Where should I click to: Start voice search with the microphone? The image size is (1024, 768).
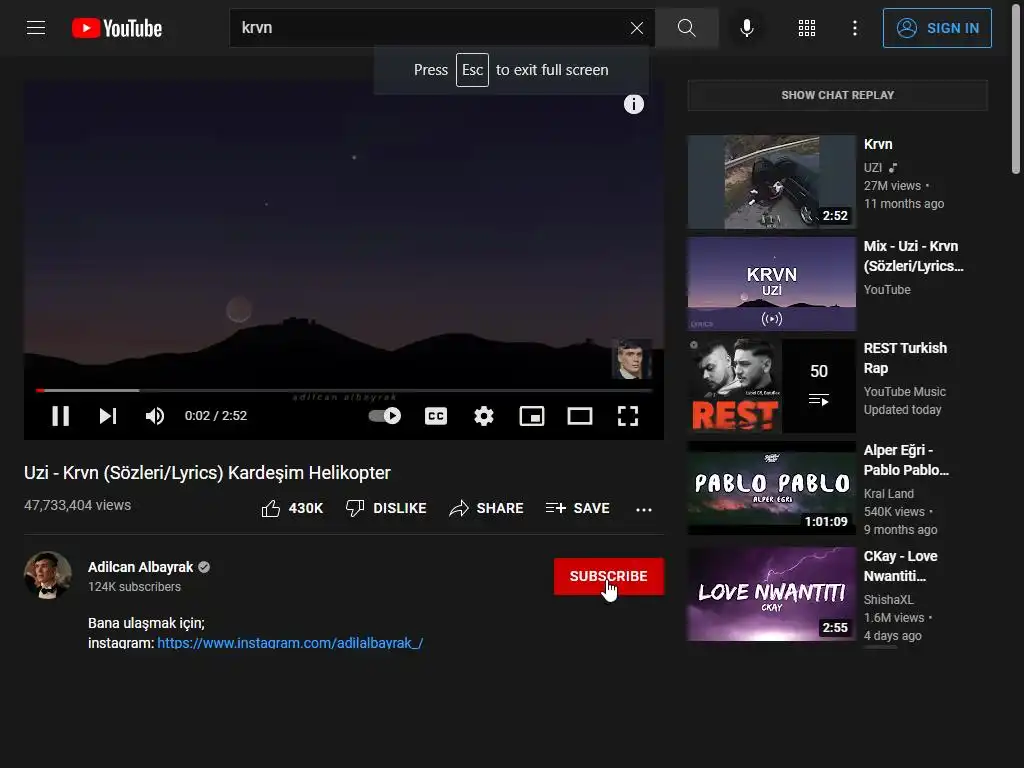747,28
